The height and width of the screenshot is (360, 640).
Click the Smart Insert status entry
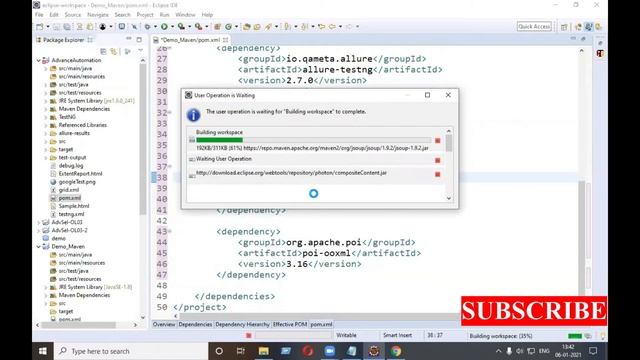coord(397,335)
